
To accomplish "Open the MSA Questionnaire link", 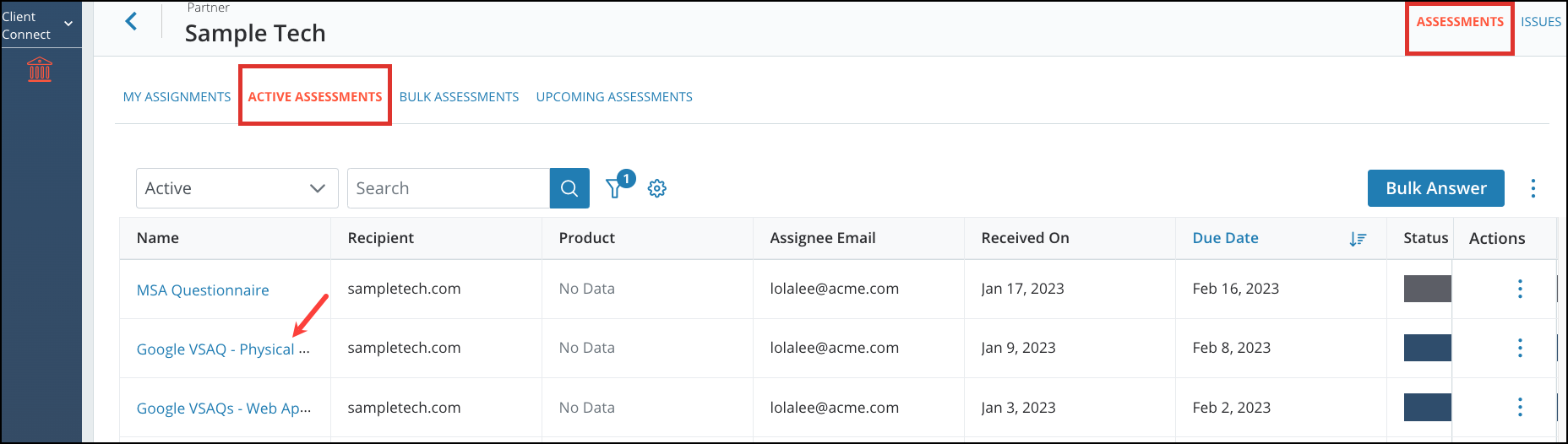I will coord(203,290).
